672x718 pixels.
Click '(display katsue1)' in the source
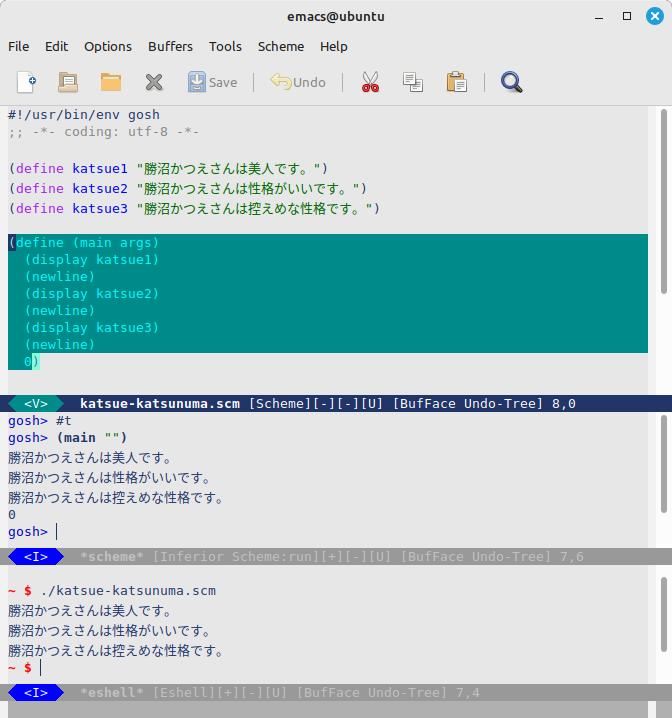(92, 260)
